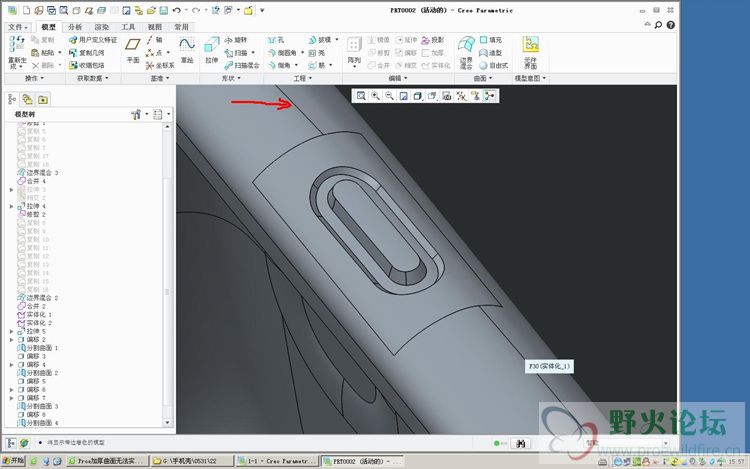Select the Chamfer (倒角) tool

[280, 65]
